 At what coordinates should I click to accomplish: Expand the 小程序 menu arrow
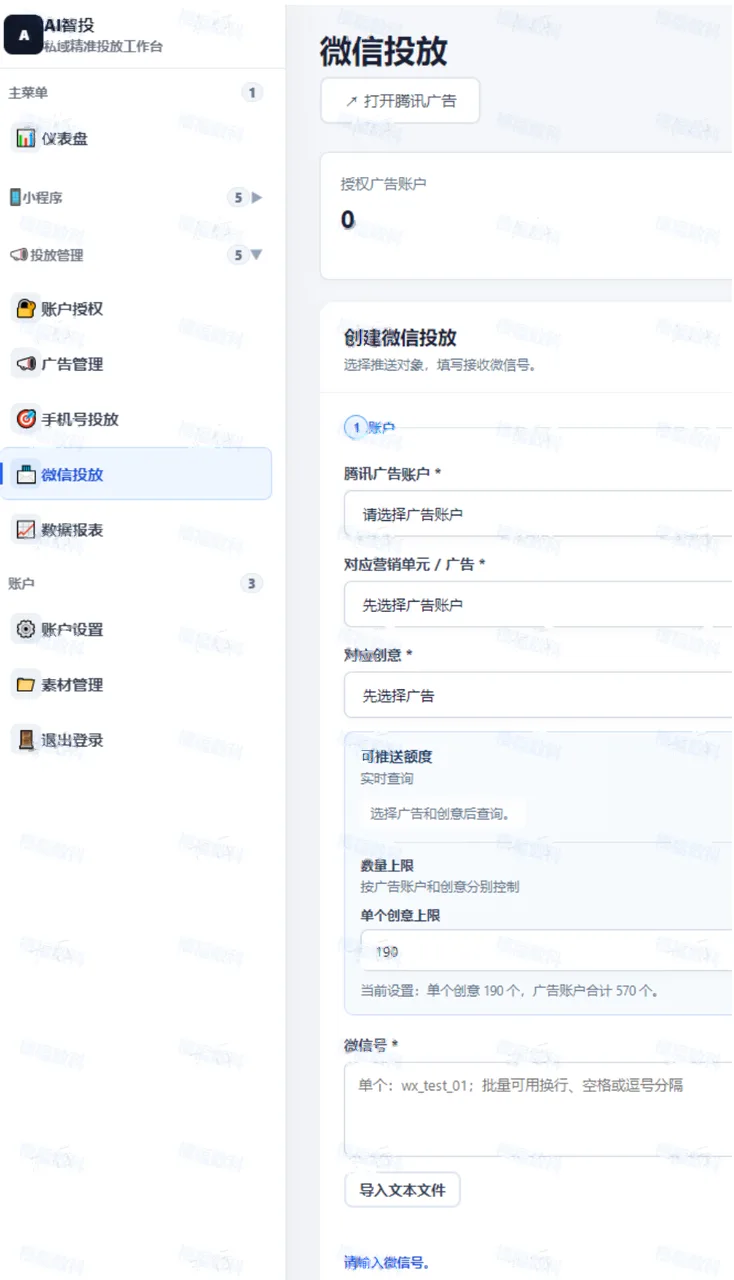(x=257, y=197)
